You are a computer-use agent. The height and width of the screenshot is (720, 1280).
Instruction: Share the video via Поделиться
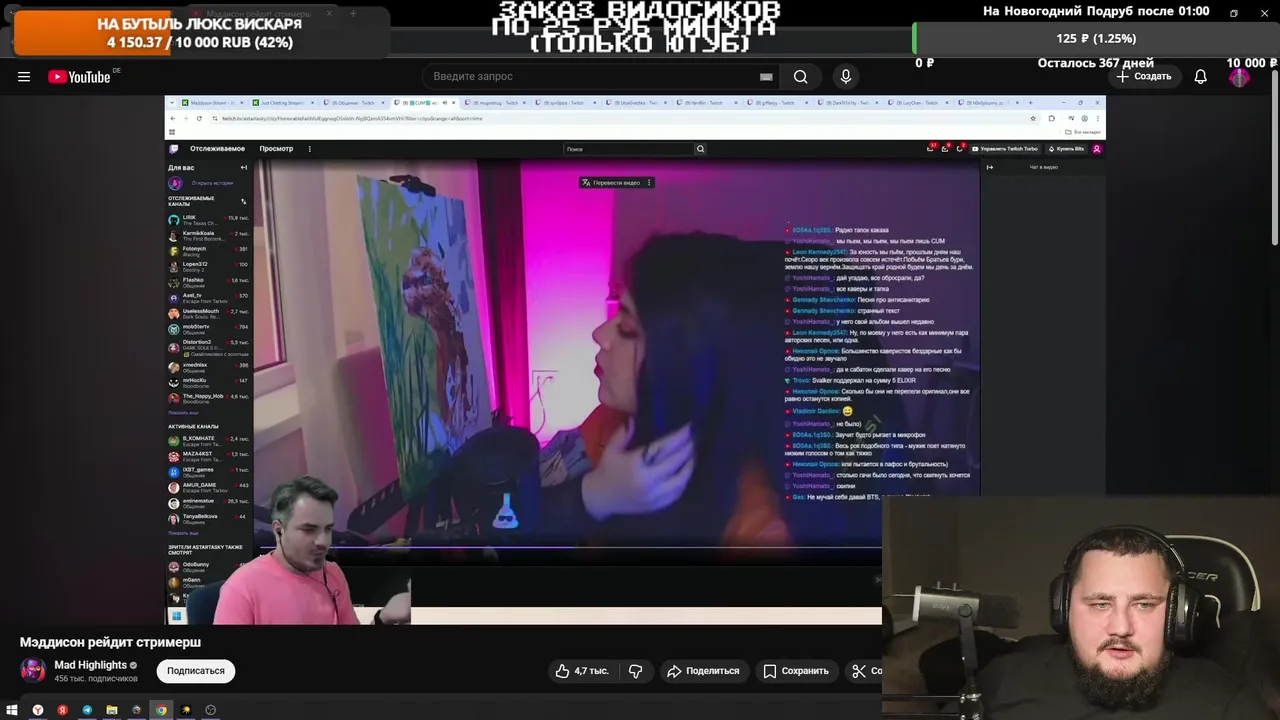click(x=703, y=671)
